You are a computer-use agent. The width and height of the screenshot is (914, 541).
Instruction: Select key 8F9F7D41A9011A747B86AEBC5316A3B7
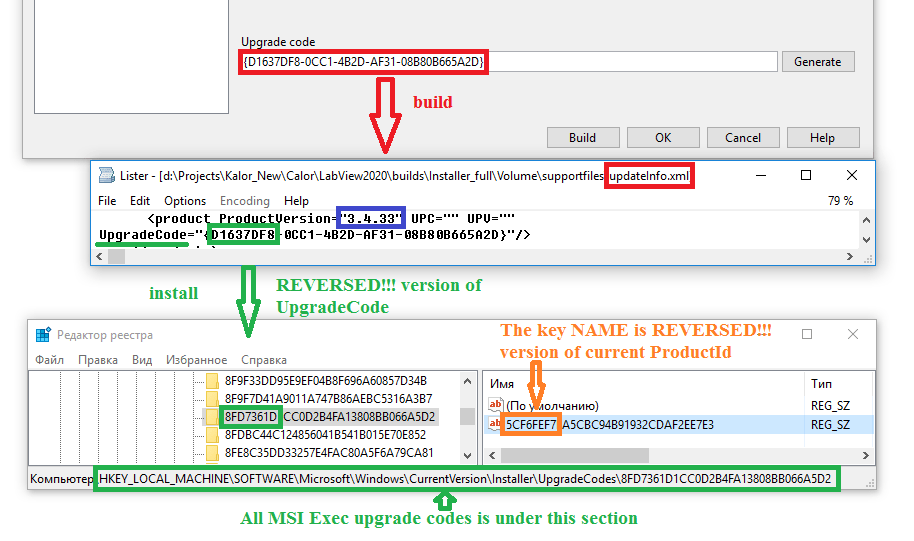329,399
